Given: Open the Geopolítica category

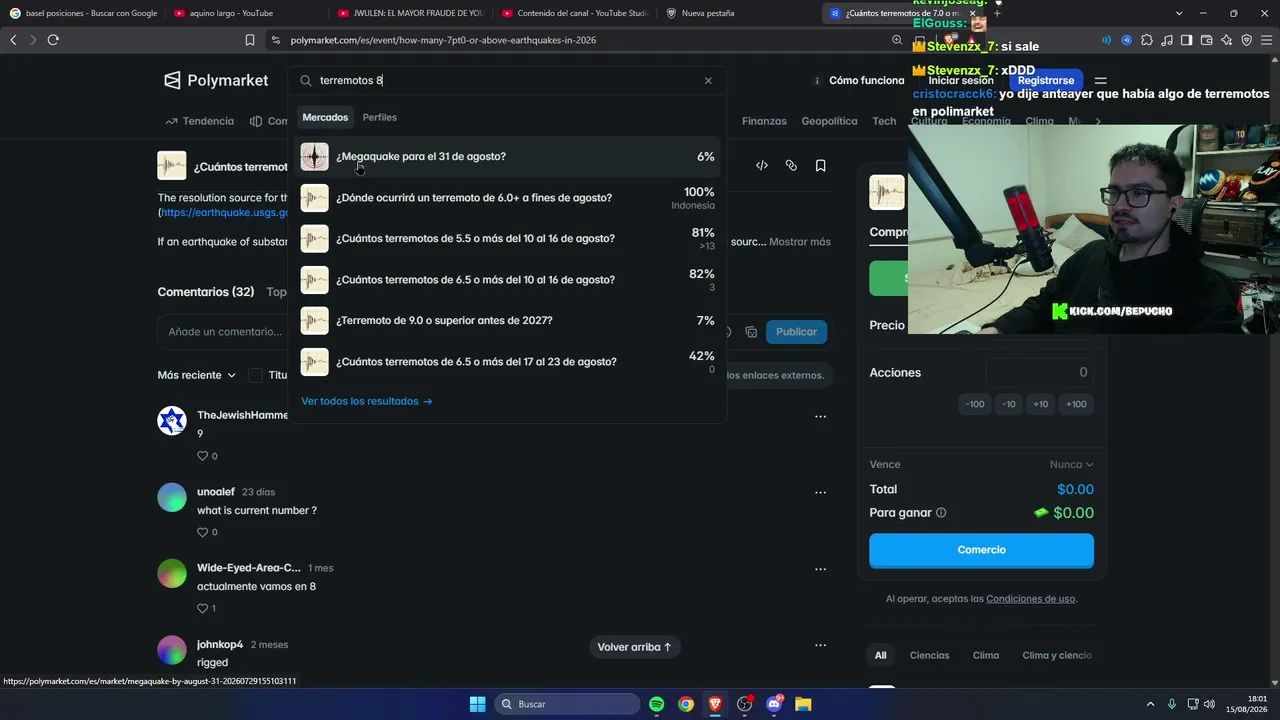Looking at the screenshot, I should coord(829,121).
